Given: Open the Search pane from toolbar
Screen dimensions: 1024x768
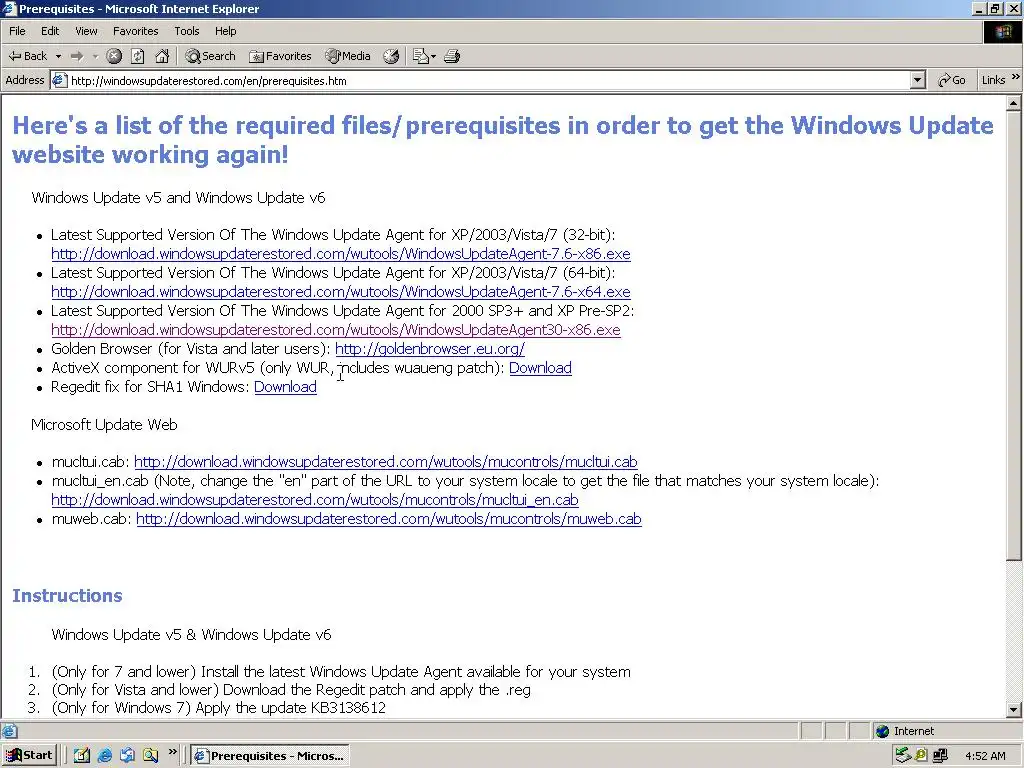Looking at the screenshot, I should (210, 56).
